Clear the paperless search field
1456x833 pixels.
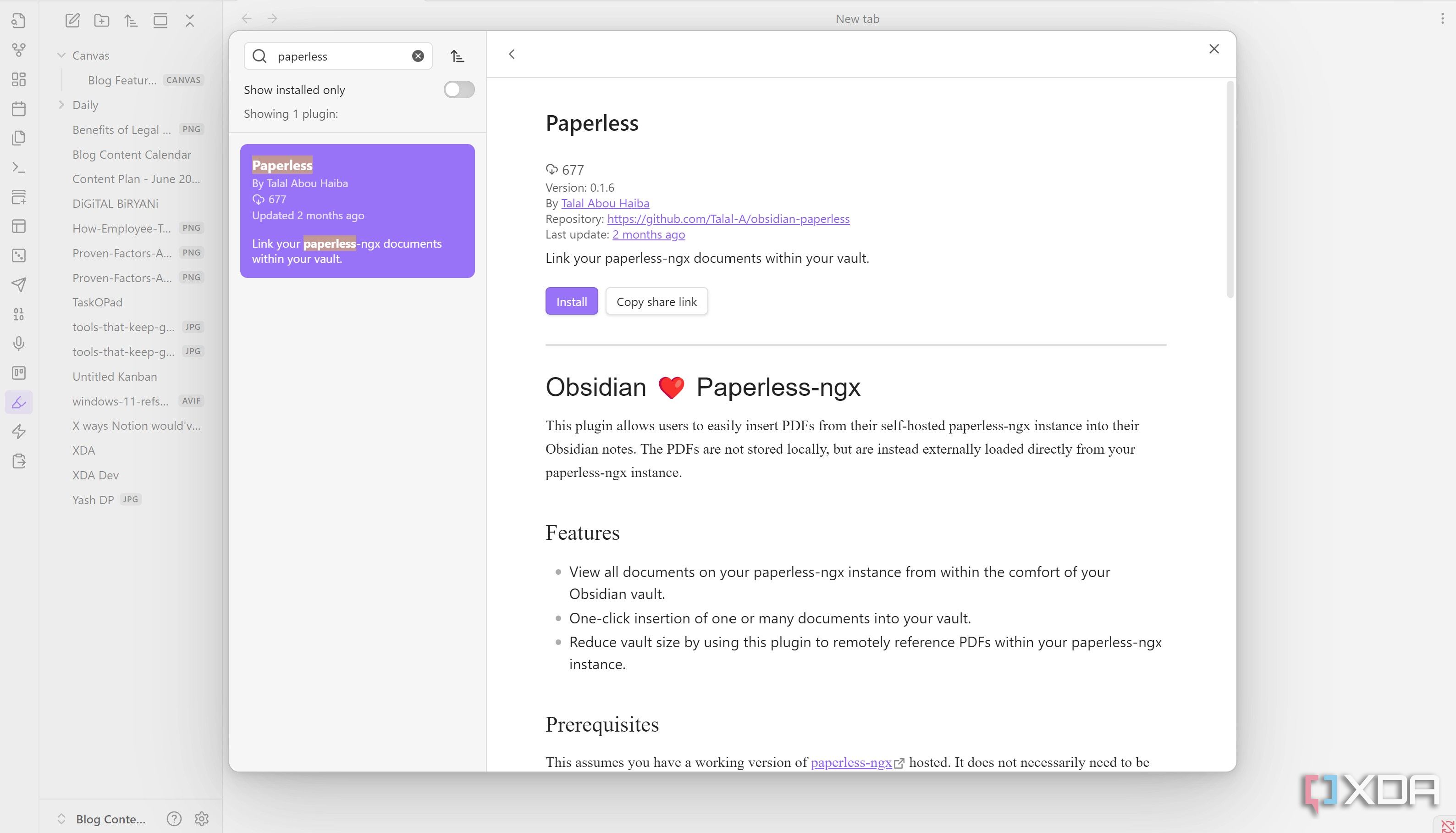[x=418, y=56]
